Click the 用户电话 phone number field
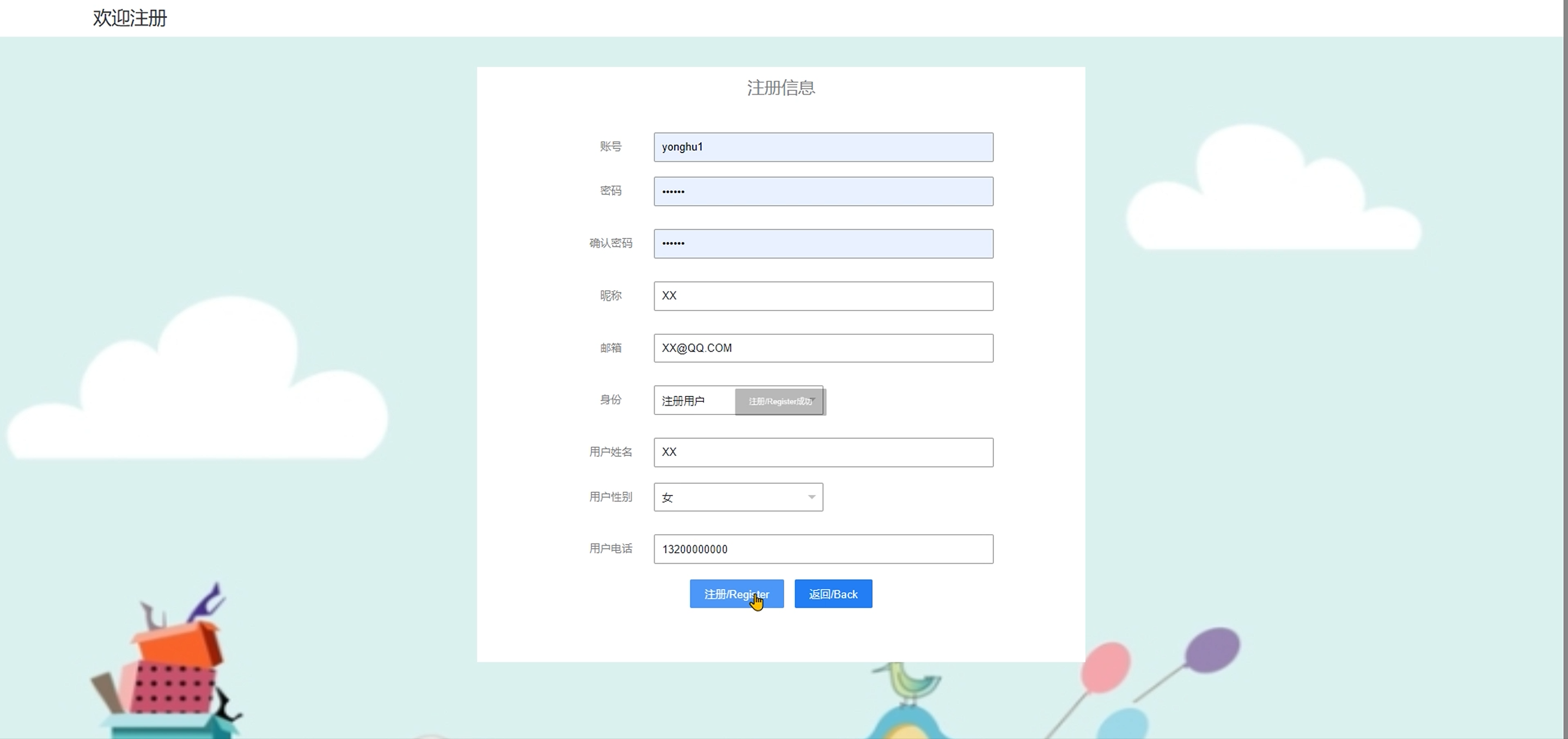The image size is (1568, 739). tap(823, 549)
